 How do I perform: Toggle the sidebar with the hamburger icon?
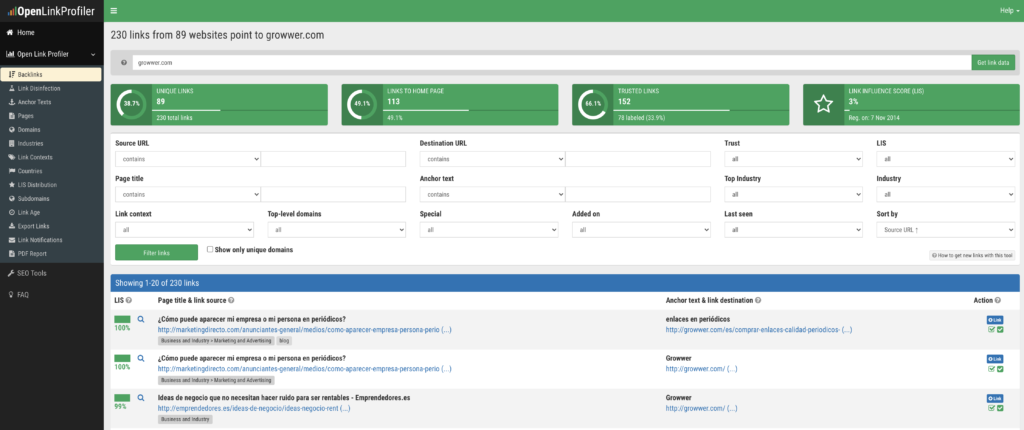click(114, 10)
